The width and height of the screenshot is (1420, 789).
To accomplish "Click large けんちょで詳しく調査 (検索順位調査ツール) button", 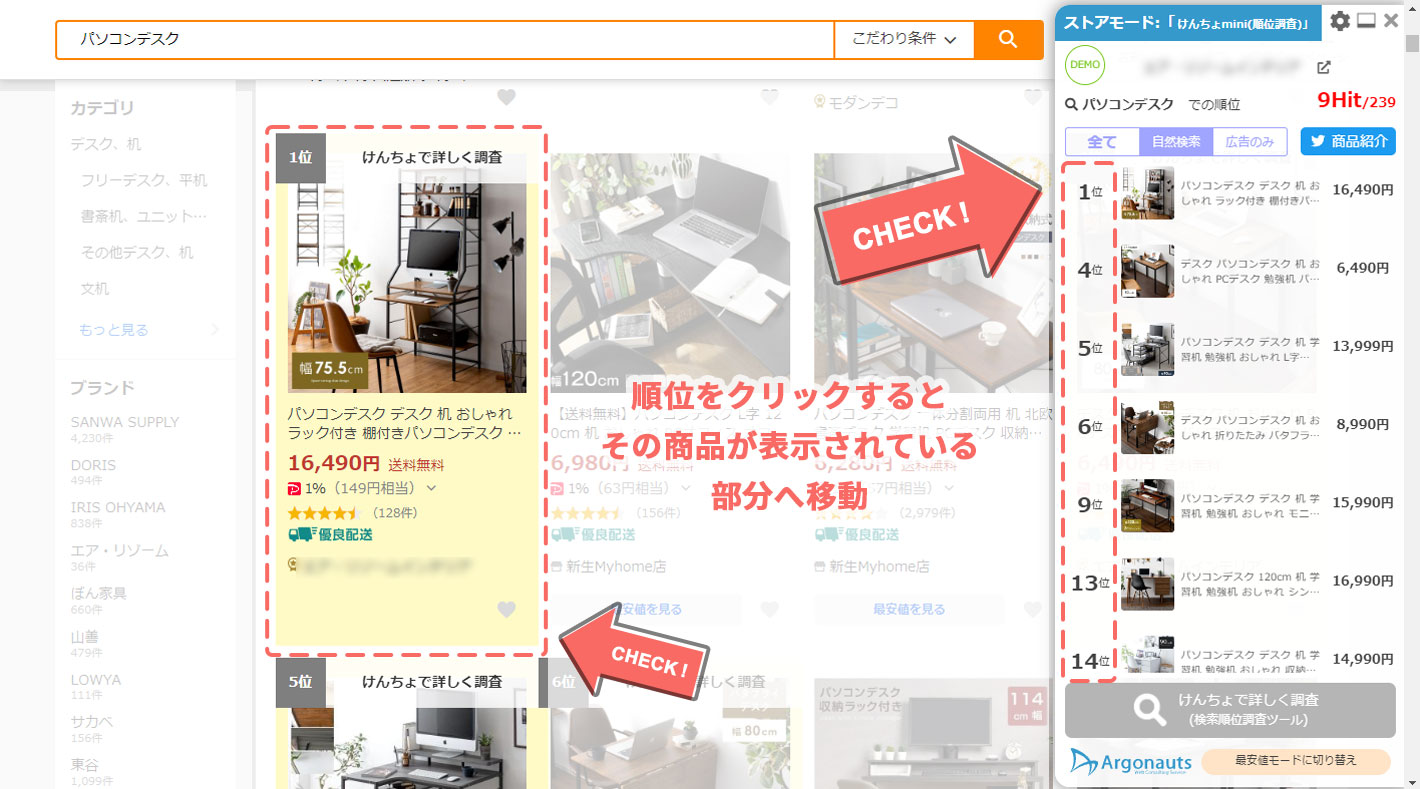I will point(1230,710).
